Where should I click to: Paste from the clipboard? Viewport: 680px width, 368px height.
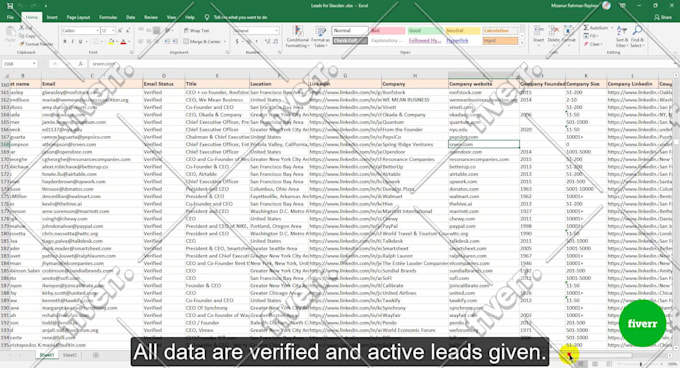[x=10, y=35]
